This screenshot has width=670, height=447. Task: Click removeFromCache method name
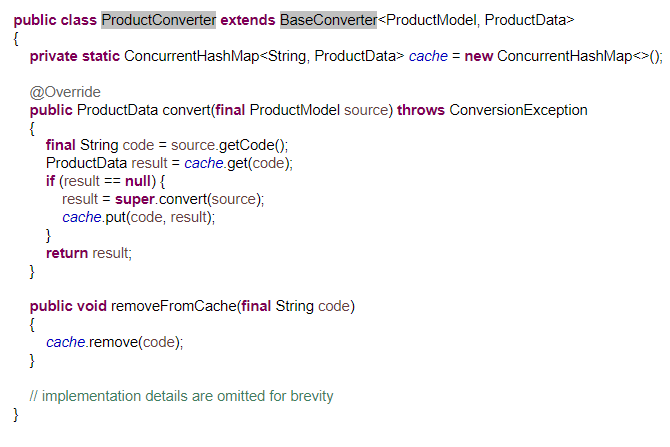tap(173, 306)
